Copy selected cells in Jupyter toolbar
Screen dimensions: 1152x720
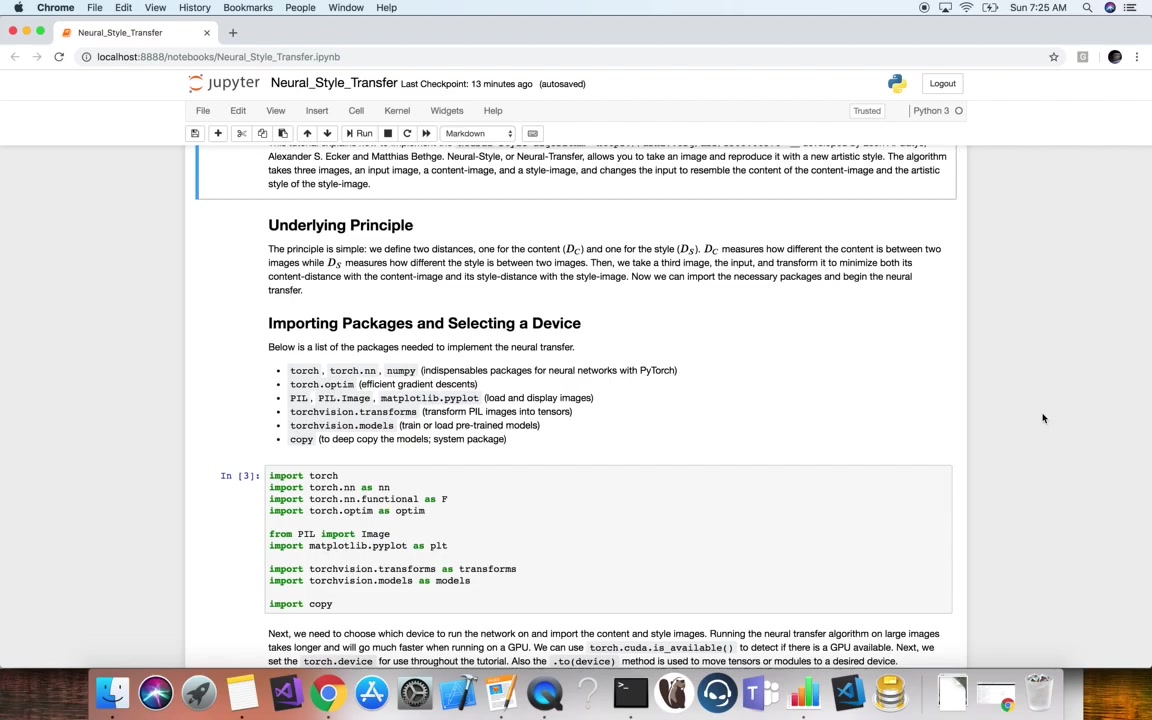pos(262,134)
